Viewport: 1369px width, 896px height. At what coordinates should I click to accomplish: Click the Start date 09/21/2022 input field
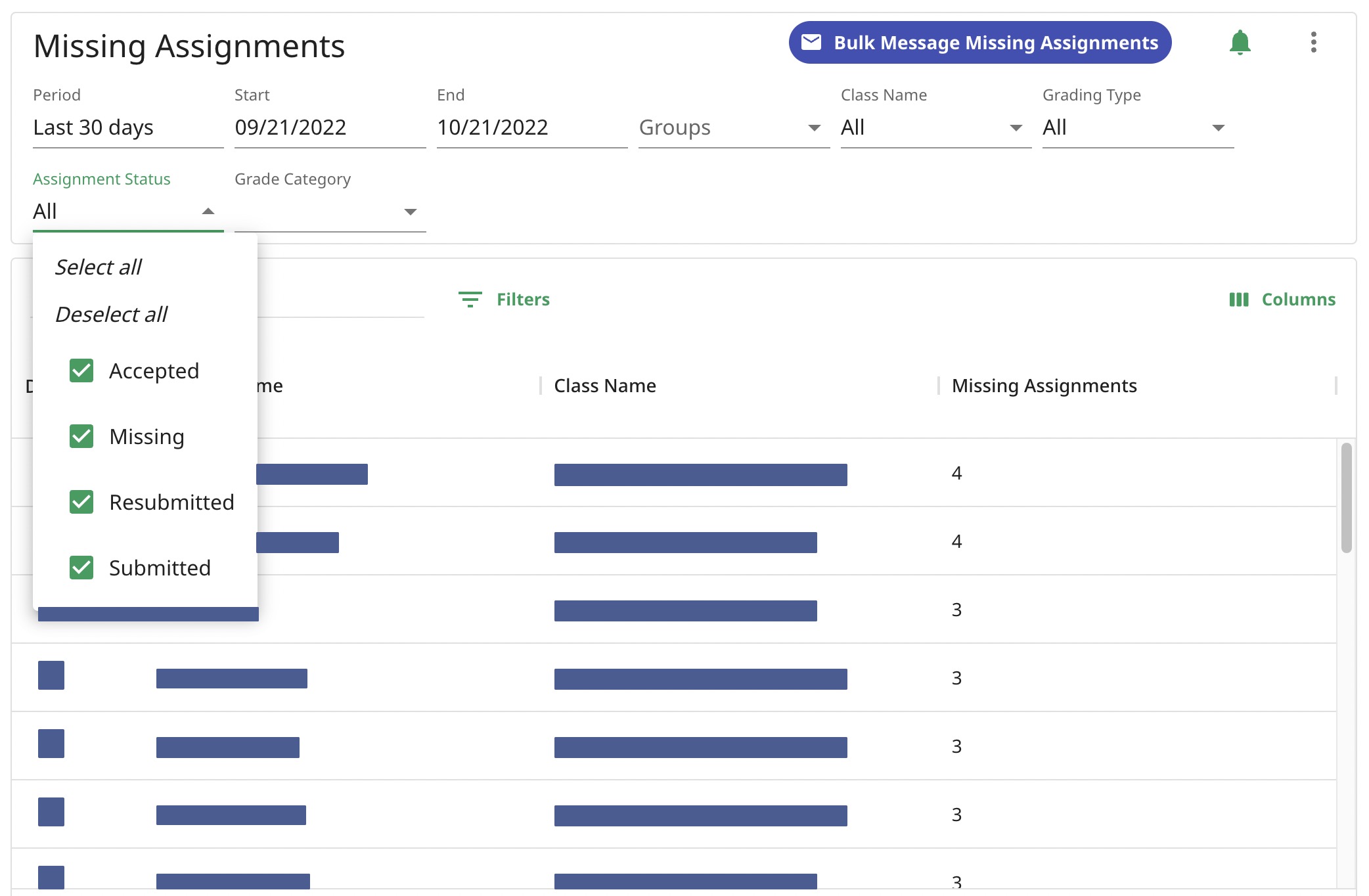point(330,127)
